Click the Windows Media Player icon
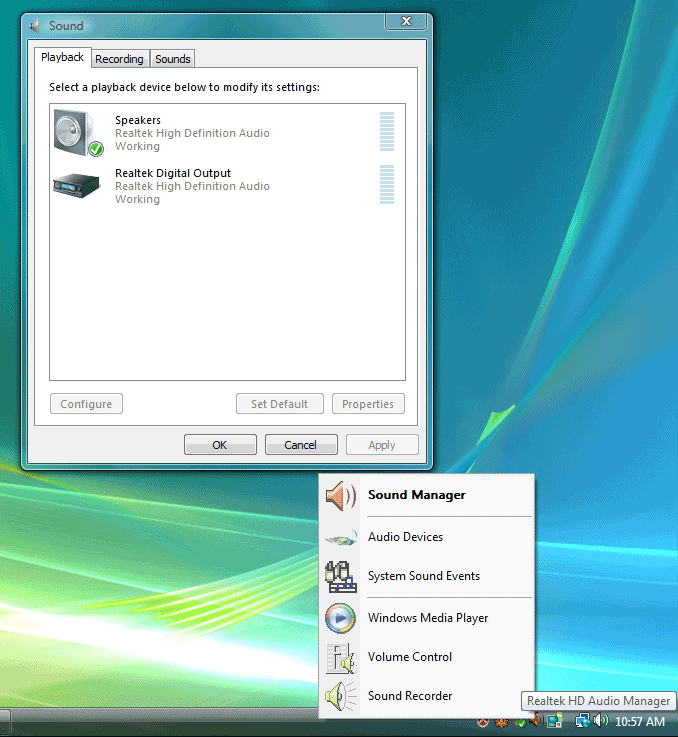This screenshot has height=737, width=678. point(340,618)
